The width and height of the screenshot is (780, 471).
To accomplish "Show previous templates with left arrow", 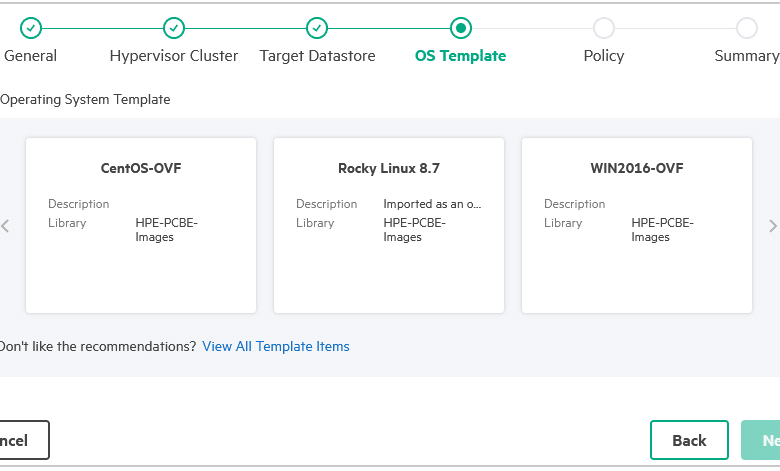I will 5,226.
